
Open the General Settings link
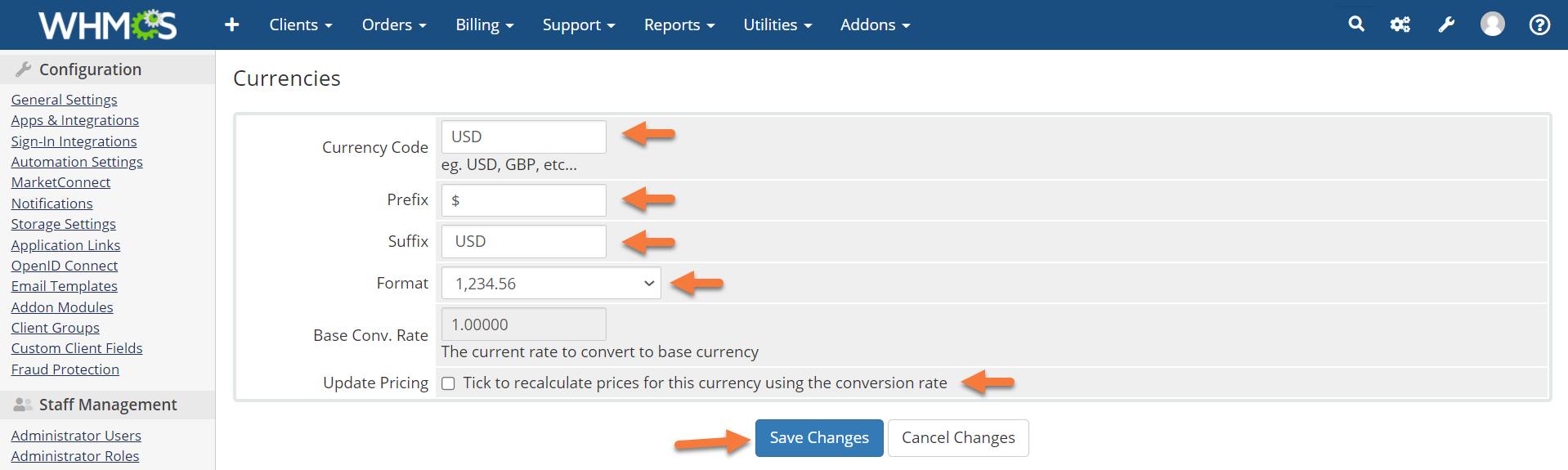[64, 100]
